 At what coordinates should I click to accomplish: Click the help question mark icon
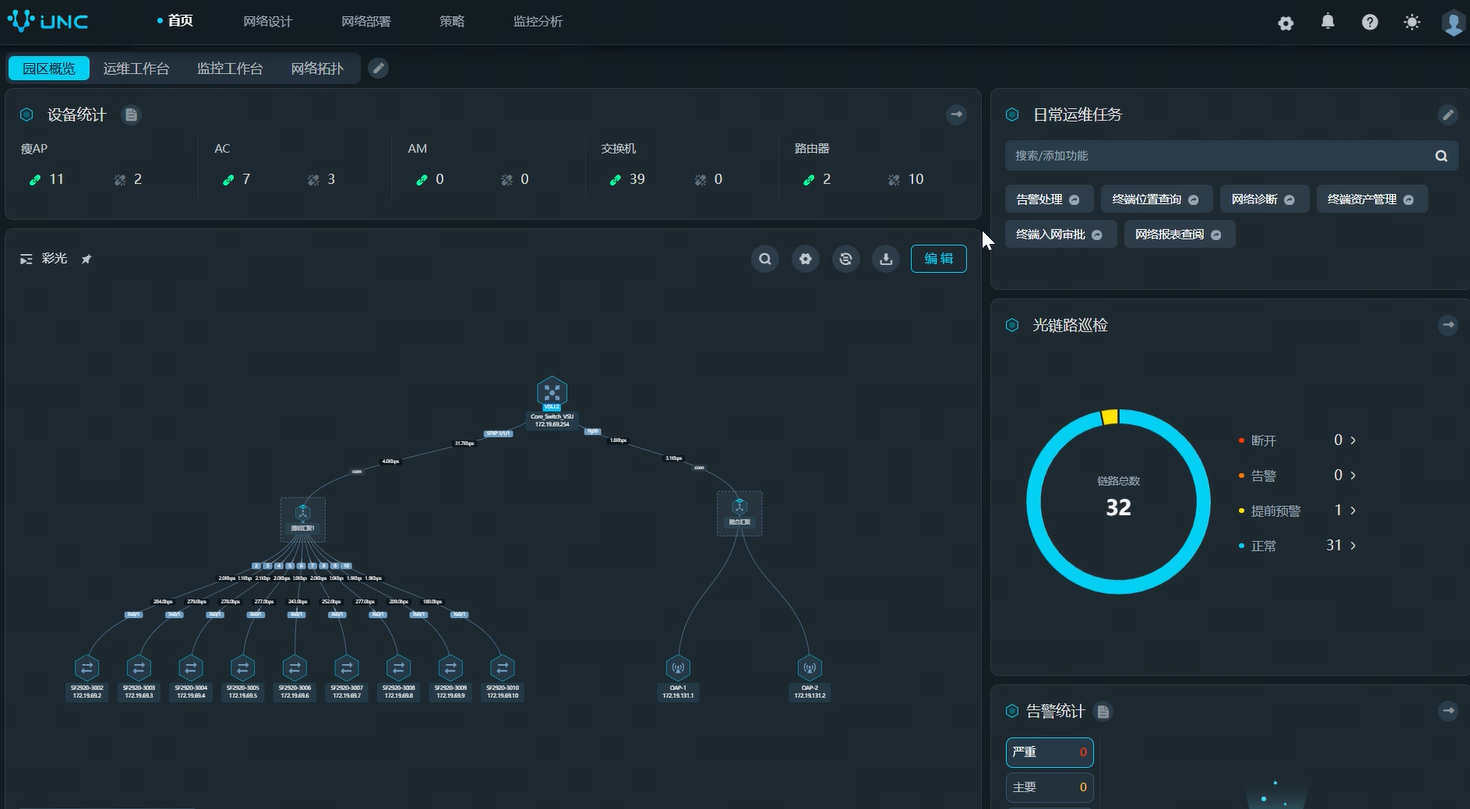pos(1370,22)
